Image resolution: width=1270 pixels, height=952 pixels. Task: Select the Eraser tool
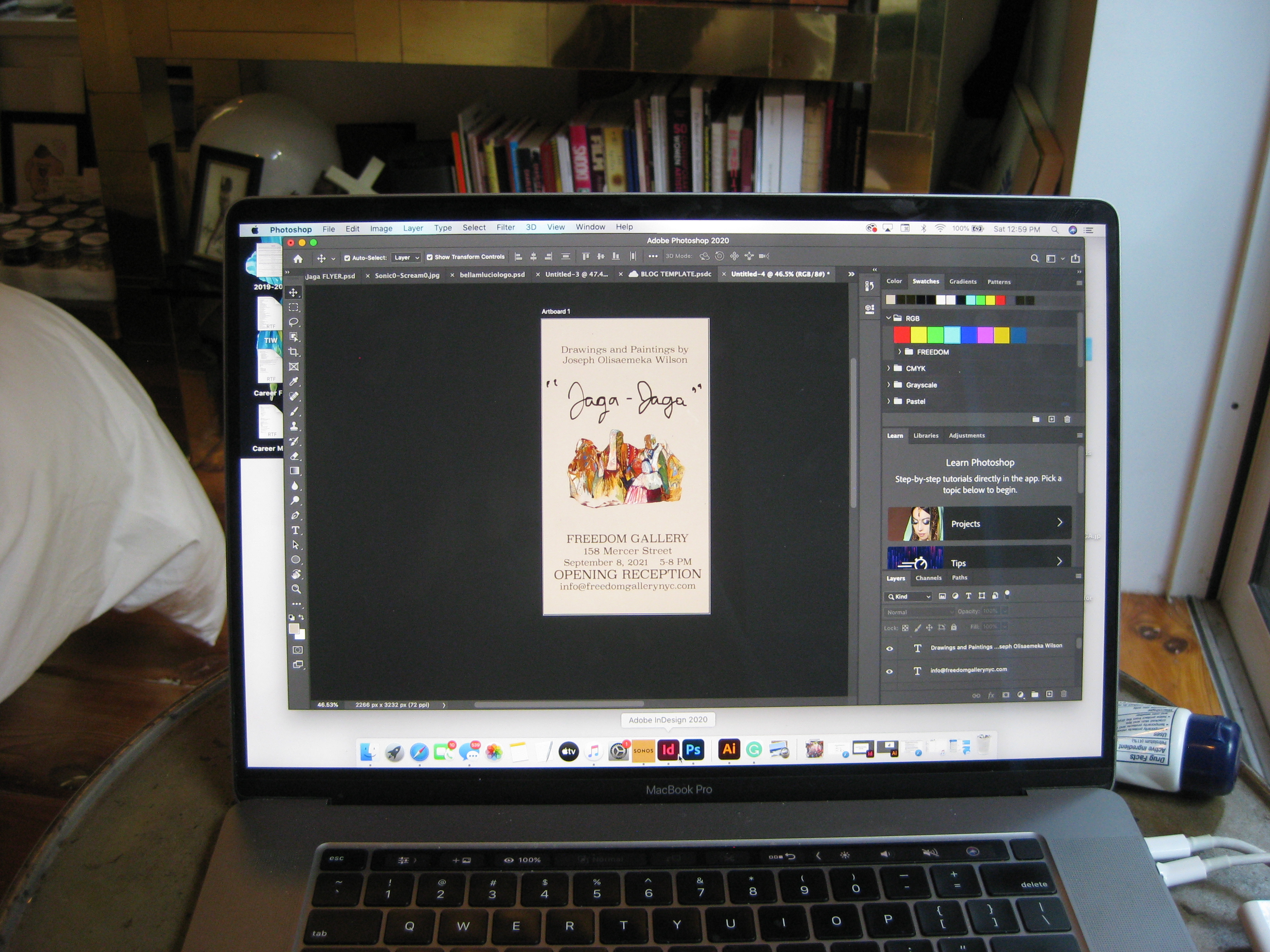pyautogui.click(x=295, y=456)
